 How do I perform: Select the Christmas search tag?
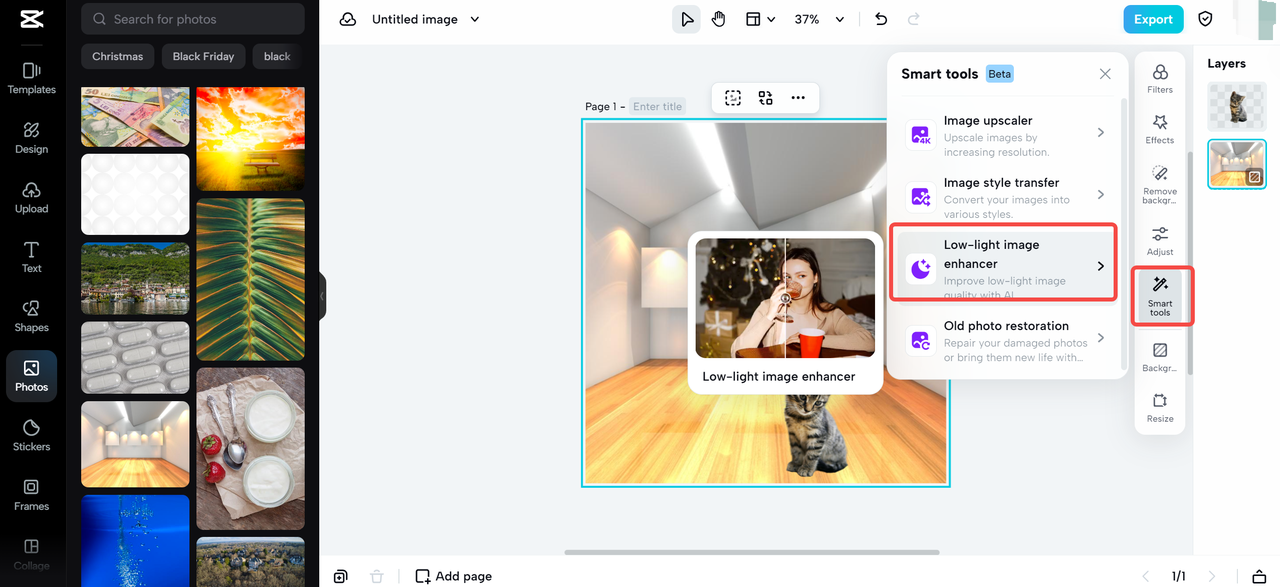(x=118, y=56)
